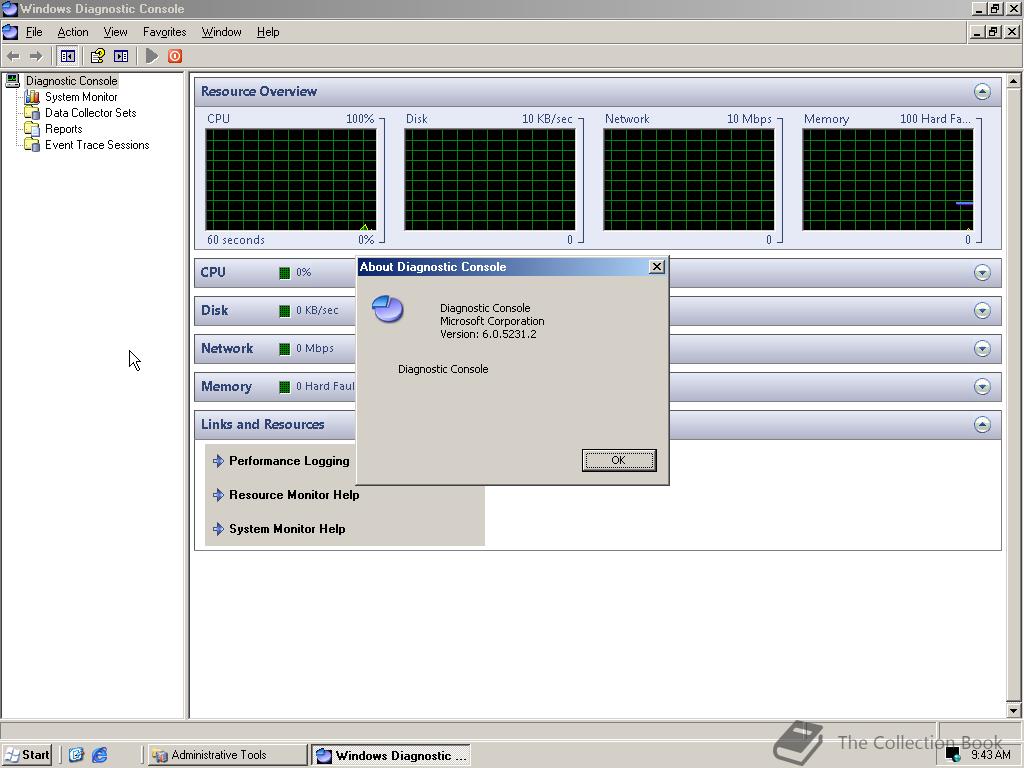This screenshot has width=1024, height=768.
Task: Click the Performance Logging arrow icon
Action: [218, 461]
